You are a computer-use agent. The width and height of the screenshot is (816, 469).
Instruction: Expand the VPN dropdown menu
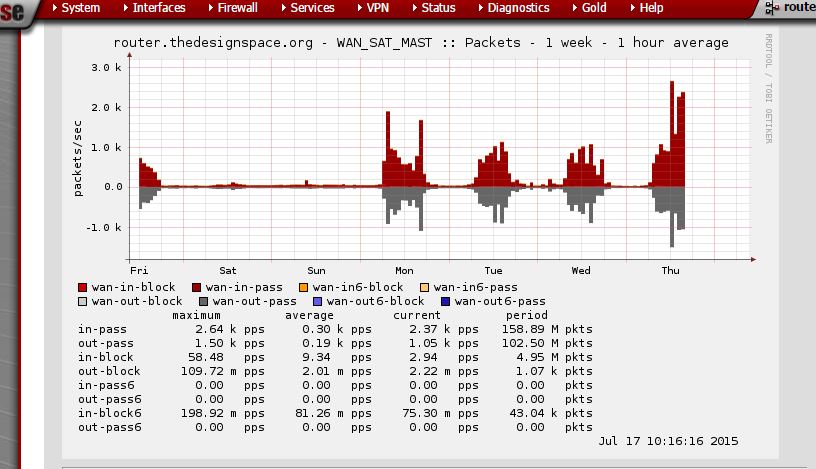click(377, 8)
